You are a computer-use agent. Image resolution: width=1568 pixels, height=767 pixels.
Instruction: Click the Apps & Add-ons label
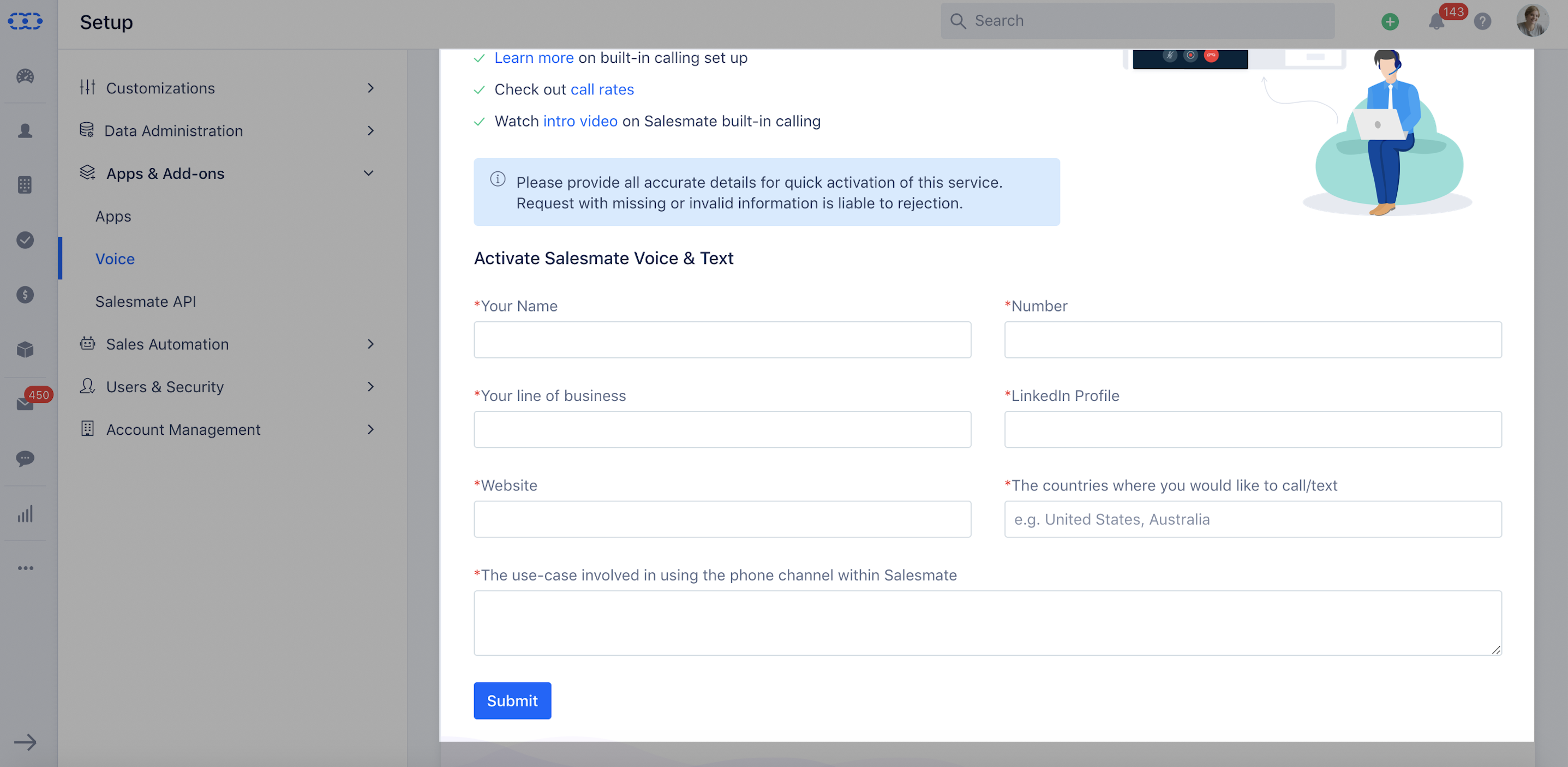click(165, 173)
